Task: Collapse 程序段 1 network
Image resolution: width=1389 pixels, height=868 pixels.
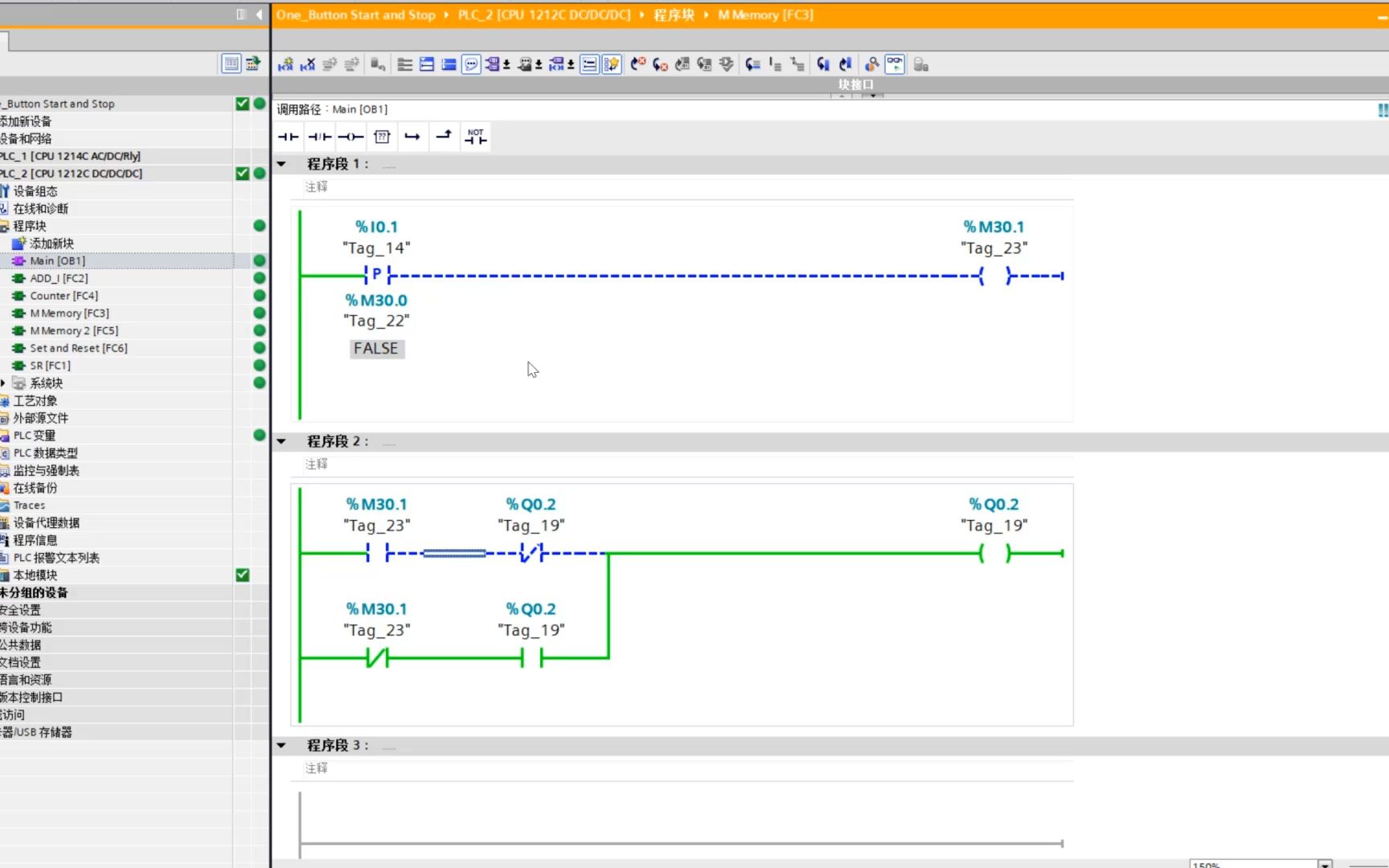Action: (x=281, y=164)
